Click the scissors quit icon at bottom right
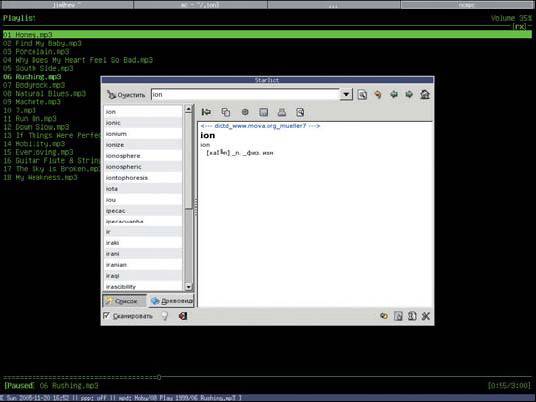This screenshot has width=536, height=402. tap(426, 316)
